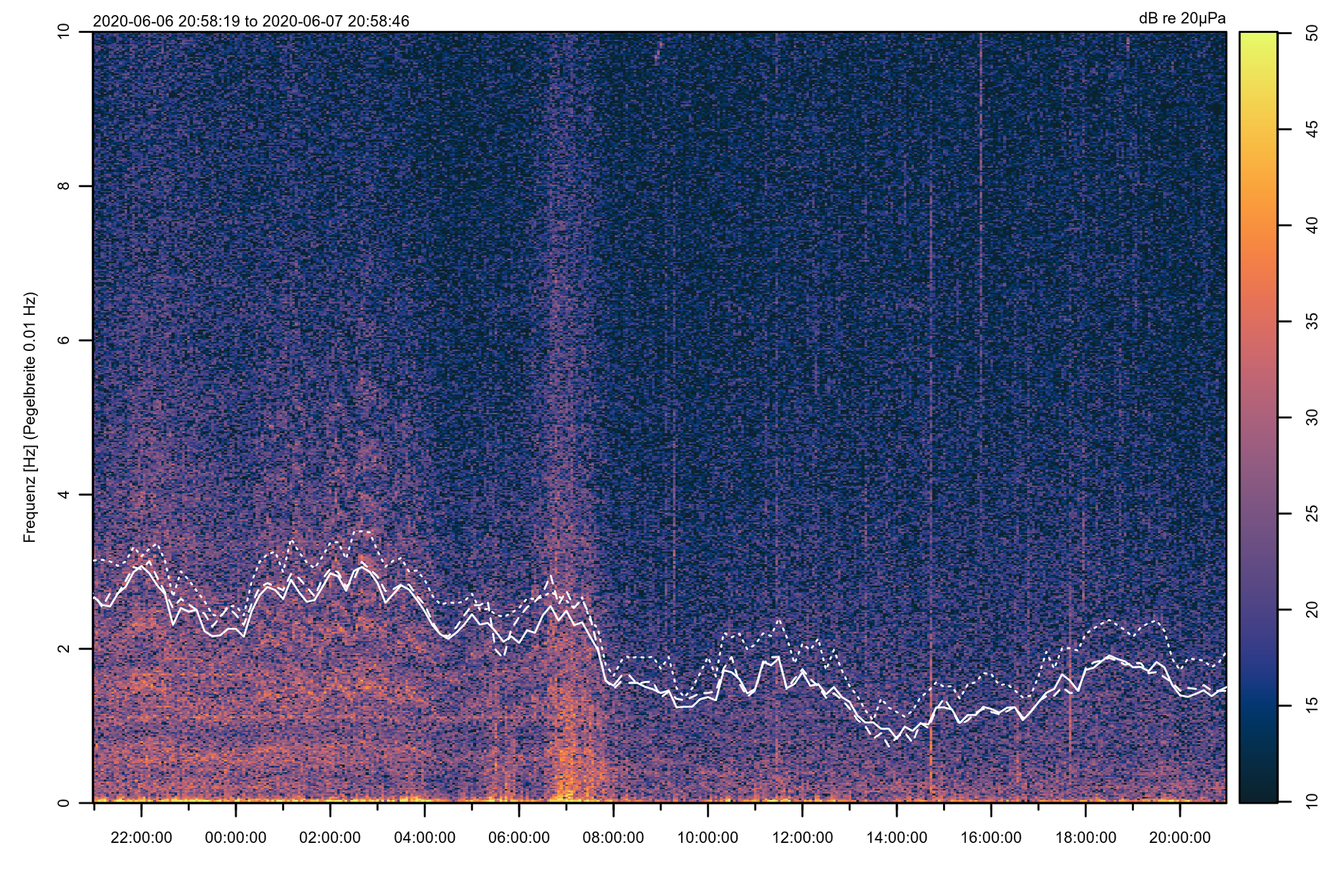Click the 04:00:00 time axis label
Image resolution: width=1344 pixels, height=896 pixels.
425,838
